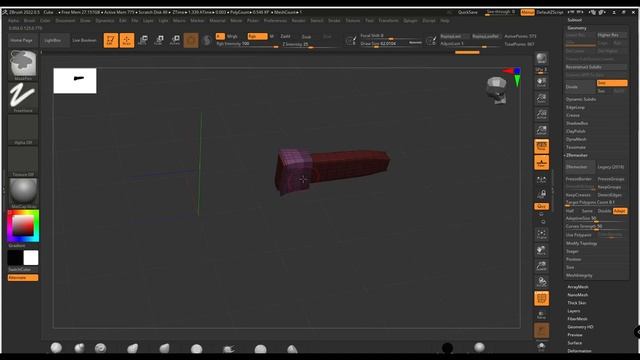Viewport: 640px width, 360px height.
Task: Click the Scroll document icon
Action: [x=542, y=82]
